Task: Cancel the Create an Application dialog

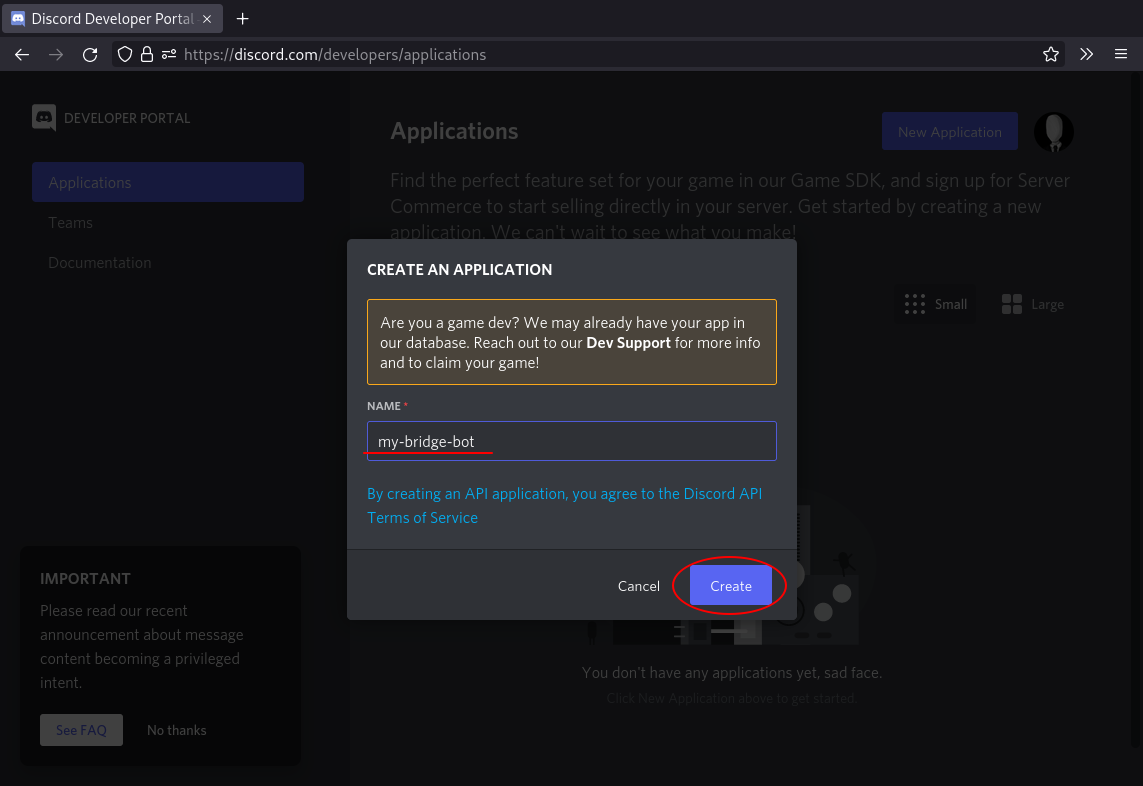Action: [639, 585]
